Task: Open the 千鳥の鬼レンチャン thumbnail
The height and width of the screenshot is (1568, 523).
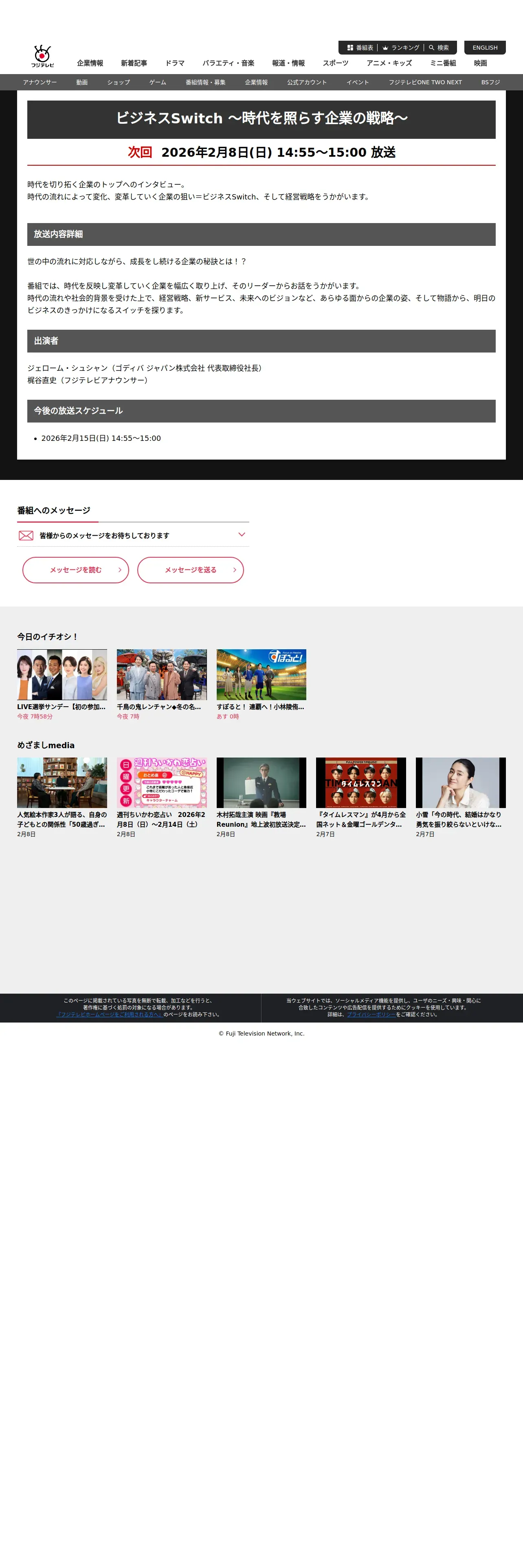Action: (162, 675)
